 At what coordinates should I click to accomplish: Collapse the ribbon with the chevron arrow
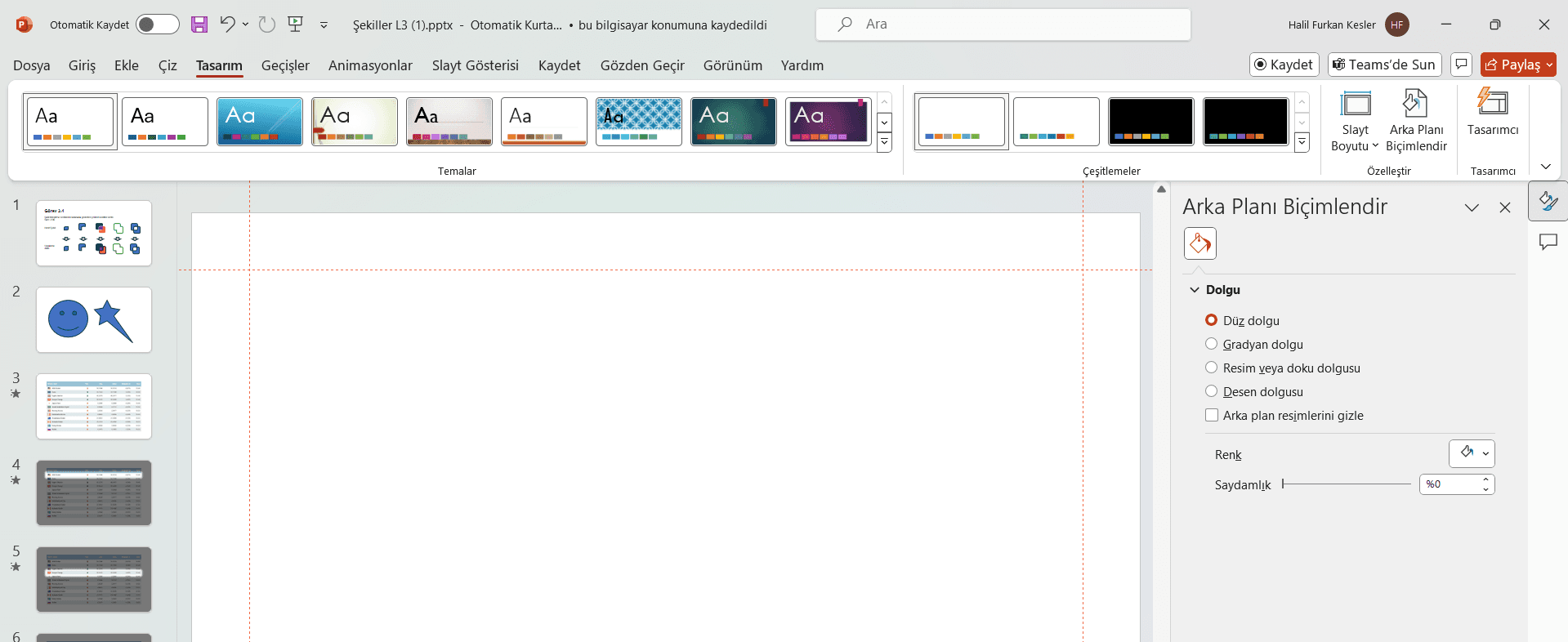pos(1546,167)
